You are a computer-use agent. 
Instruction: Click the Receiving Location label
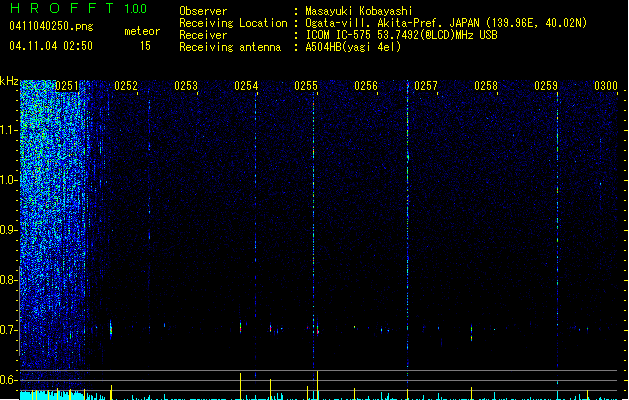233,23
